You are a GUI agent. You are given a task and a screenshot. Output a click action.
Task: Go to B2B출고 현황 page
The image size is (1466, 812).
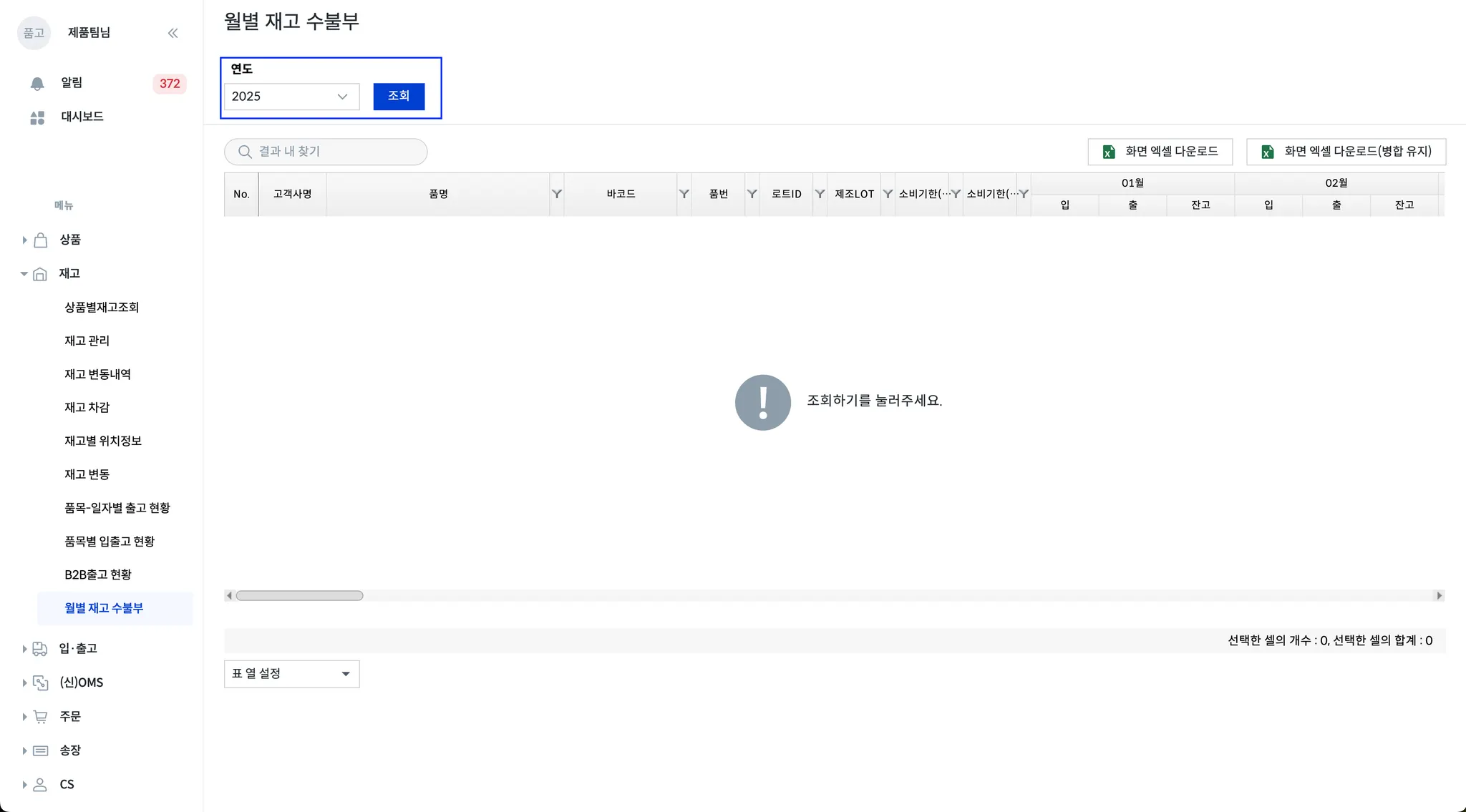[98, 574]
